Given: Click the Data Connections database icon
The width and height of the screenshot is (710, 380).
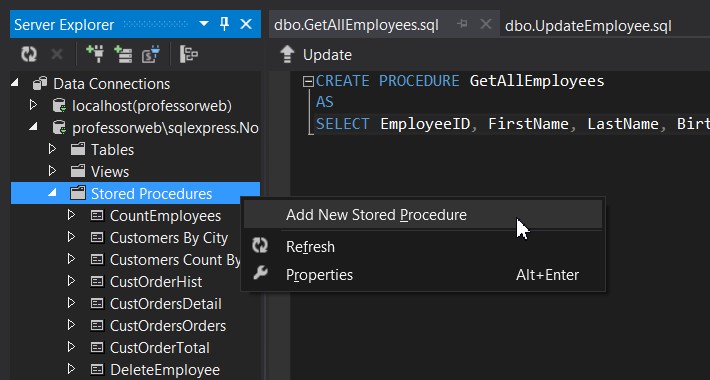Looking at the screenshot, I should click(x=40, y=83).
